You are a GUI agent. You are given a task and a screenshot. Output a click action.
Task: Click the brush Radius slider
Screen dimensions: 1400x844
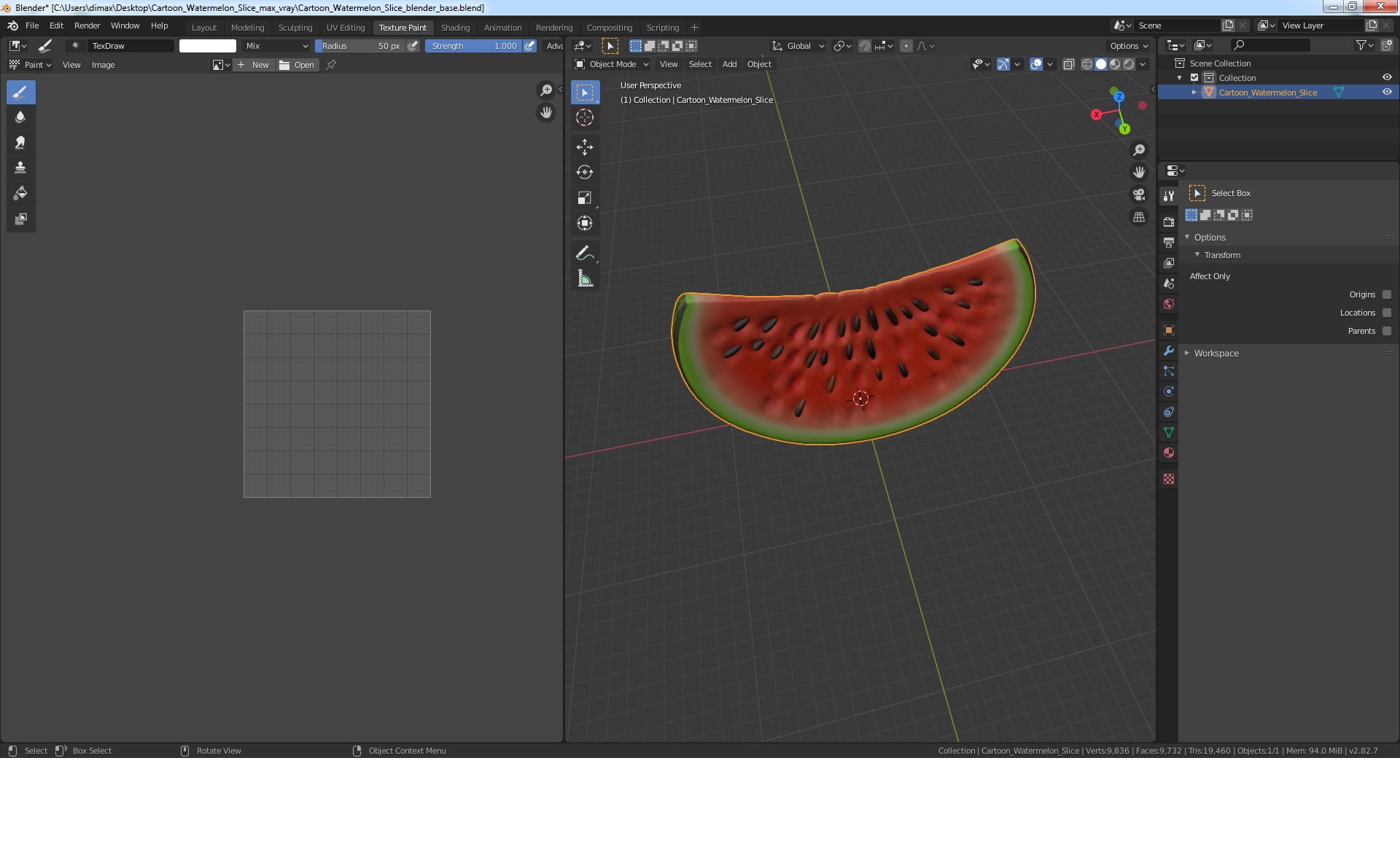pyautogui.click(x=360, y=46)
